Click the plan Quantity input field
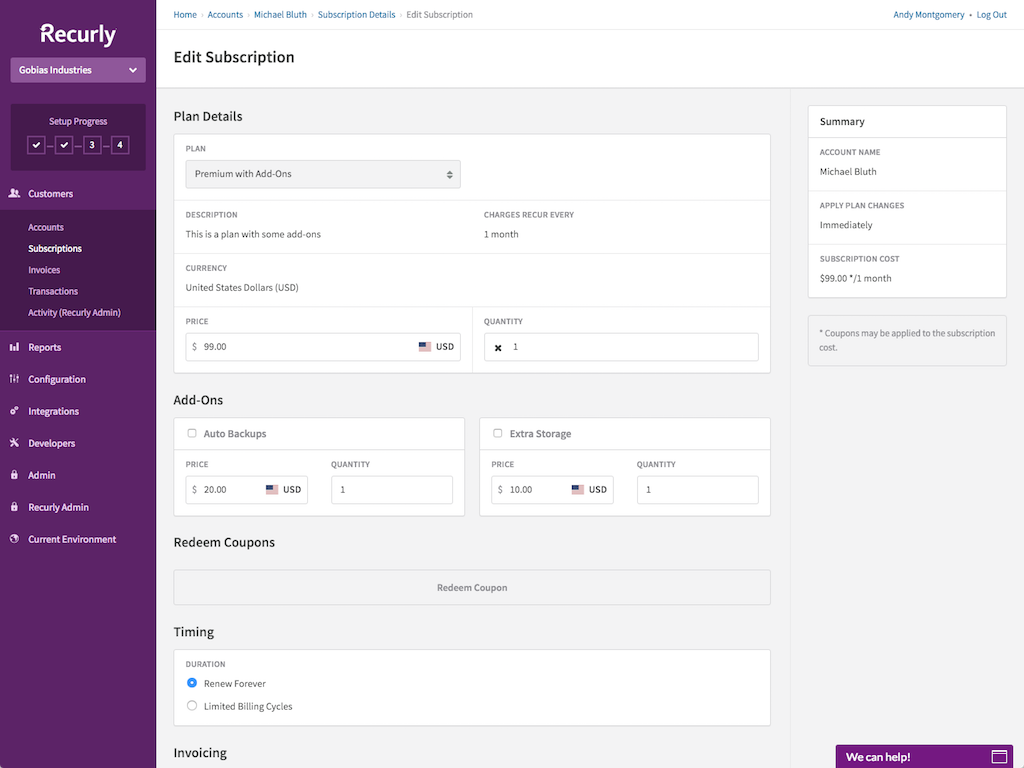 621,347
